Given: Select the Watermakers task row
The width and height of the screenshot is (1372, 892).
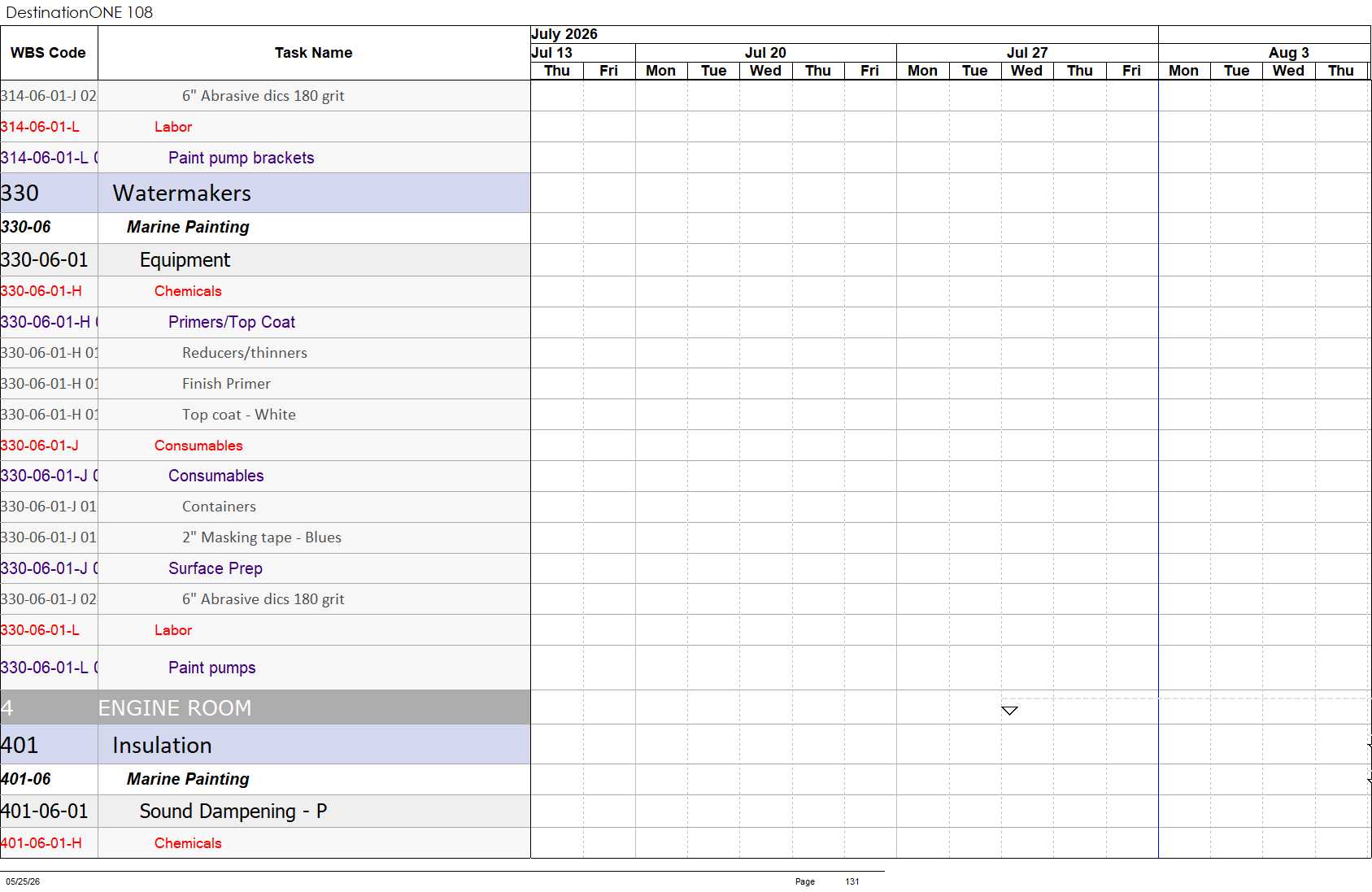Looking at the screenshot, I should 265,193.
